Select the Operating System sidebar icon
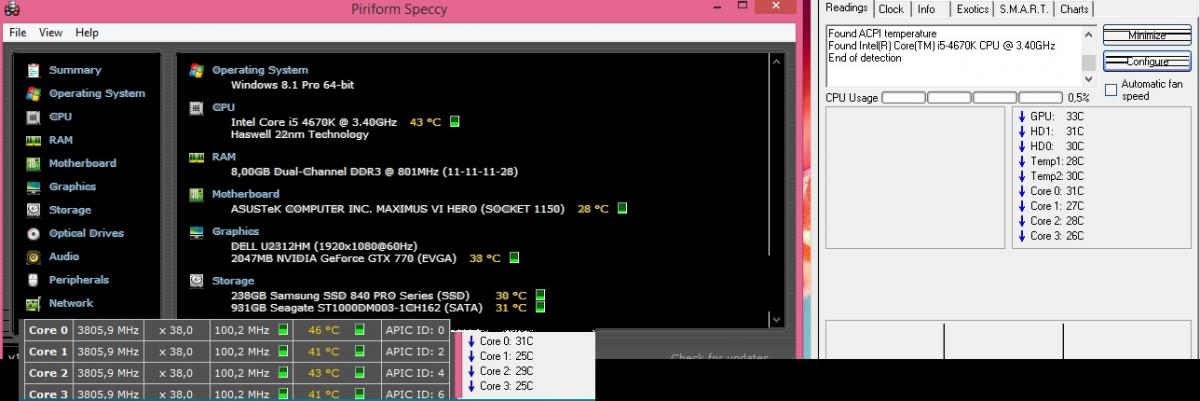1200x401 pixels. tap(33, 93)
